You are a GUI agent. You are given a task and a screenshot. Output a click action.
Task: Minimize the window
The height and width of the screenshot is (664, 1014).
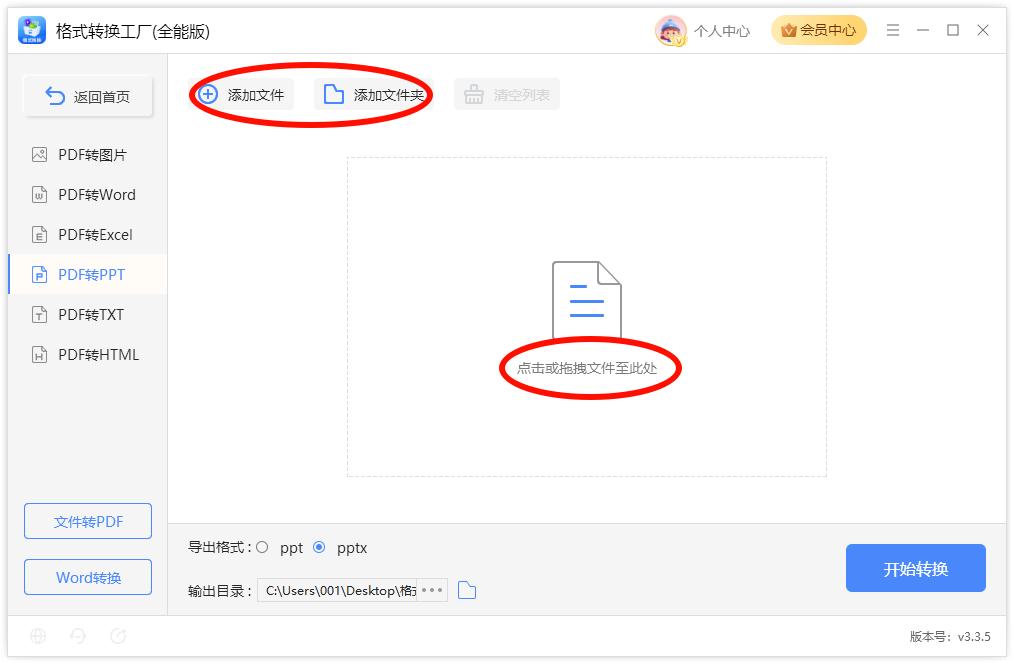click(923, 30)
